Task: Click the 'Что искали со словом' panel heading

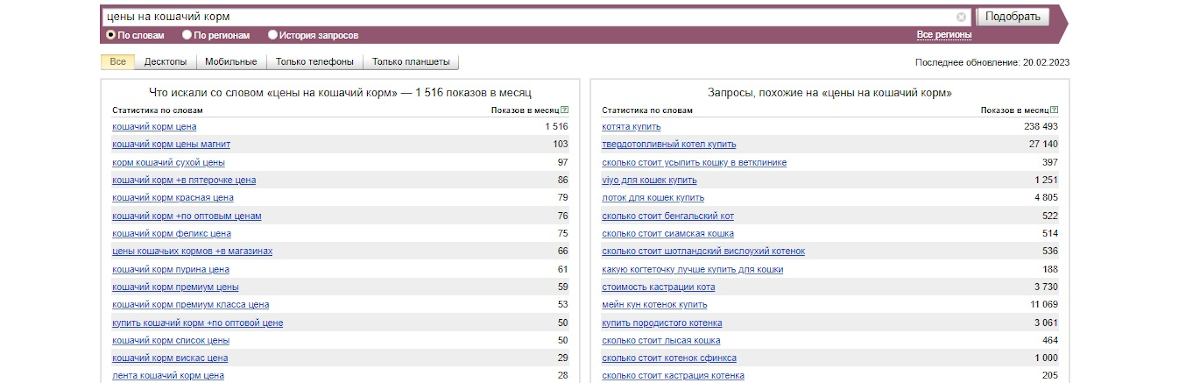Action: (x=340, y=92)
